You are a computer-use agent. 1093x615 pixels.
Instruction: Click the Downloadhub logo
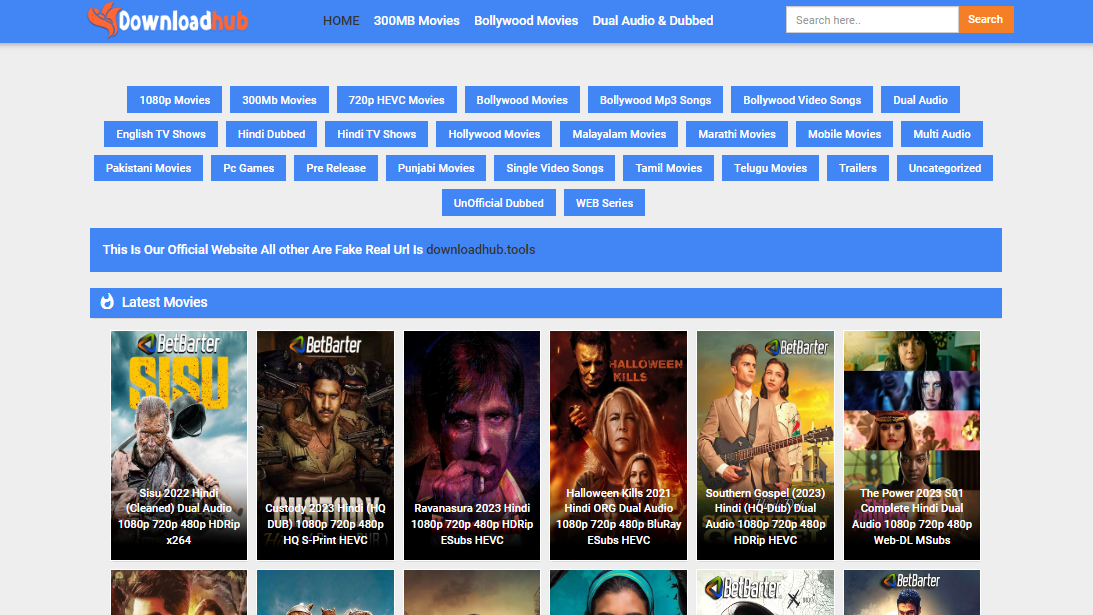[168, 20]
